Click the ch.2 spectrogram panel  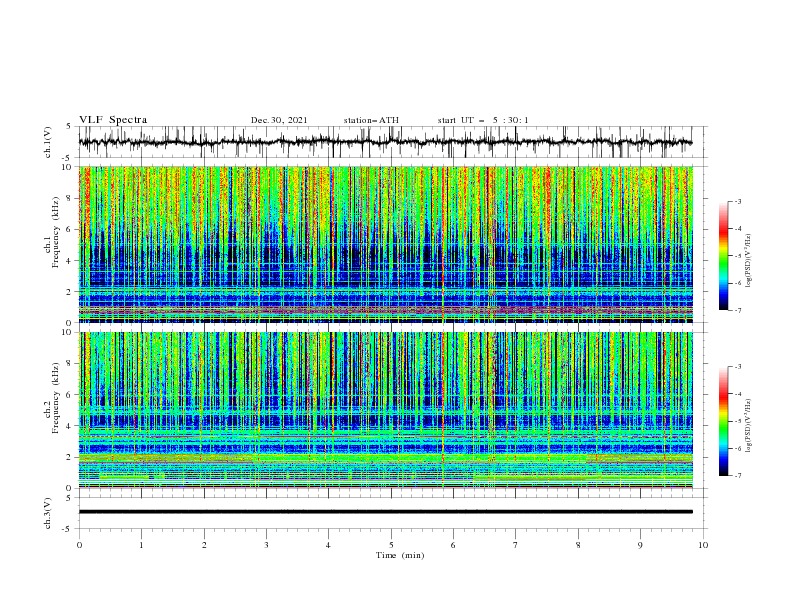385,410
